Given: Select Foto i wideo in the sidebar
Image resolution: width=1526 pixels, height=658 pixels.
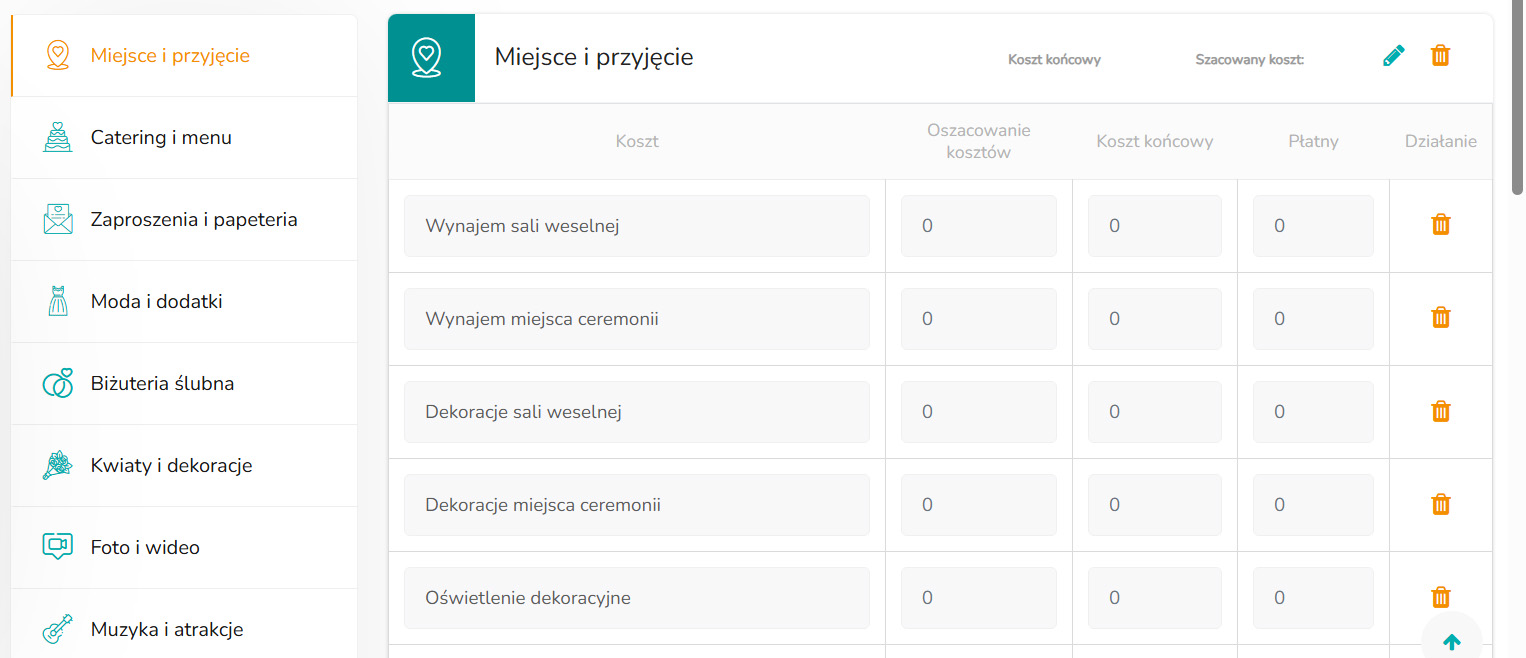Looking at the screenshot, I should 145,548.
